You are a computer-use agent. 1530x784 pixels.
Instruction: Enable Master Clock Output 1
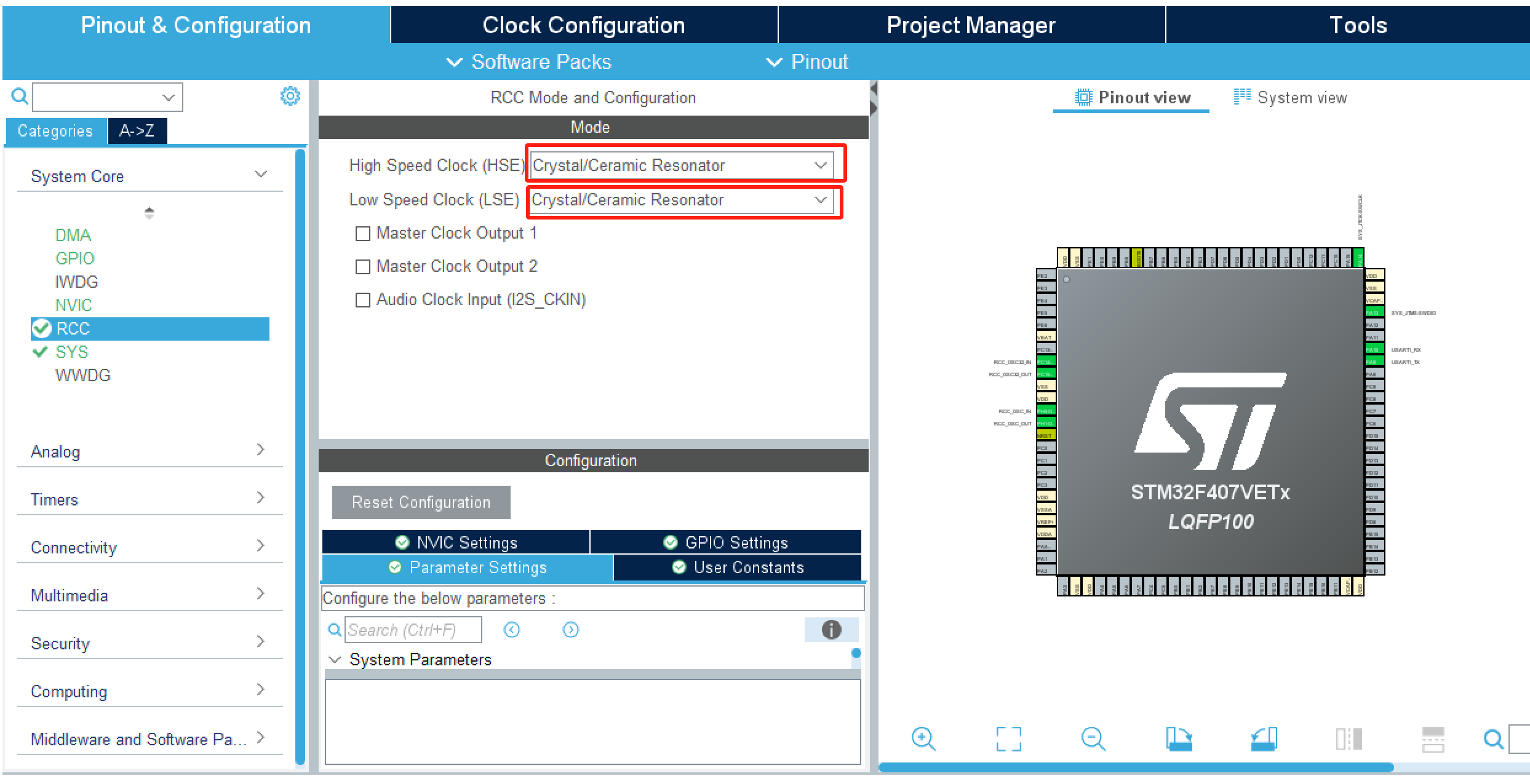coord(363,234)
